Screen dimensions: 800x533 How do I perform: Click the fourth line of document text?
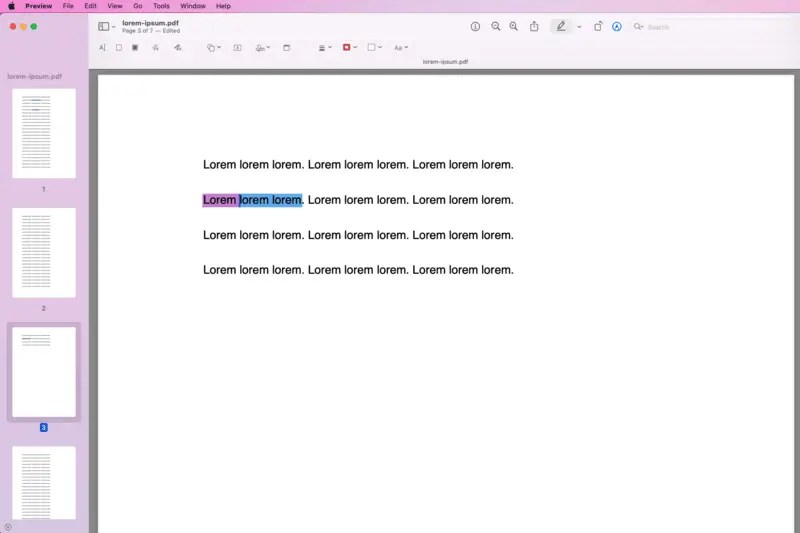point(358,270)
